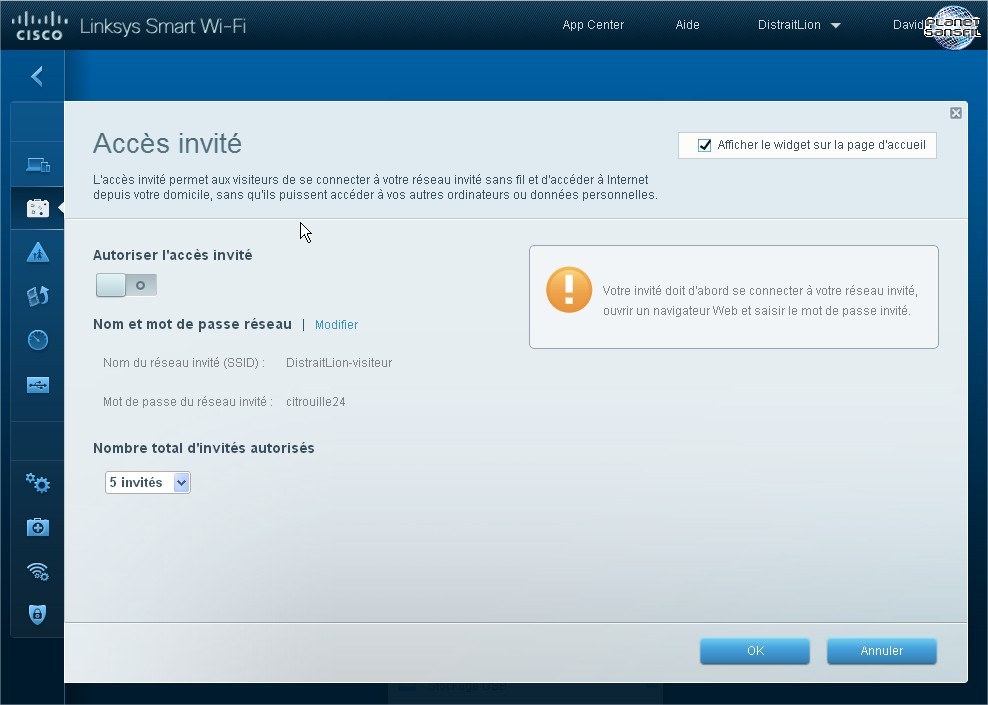Click the back arrow in the sidebar

coord(37,76)
